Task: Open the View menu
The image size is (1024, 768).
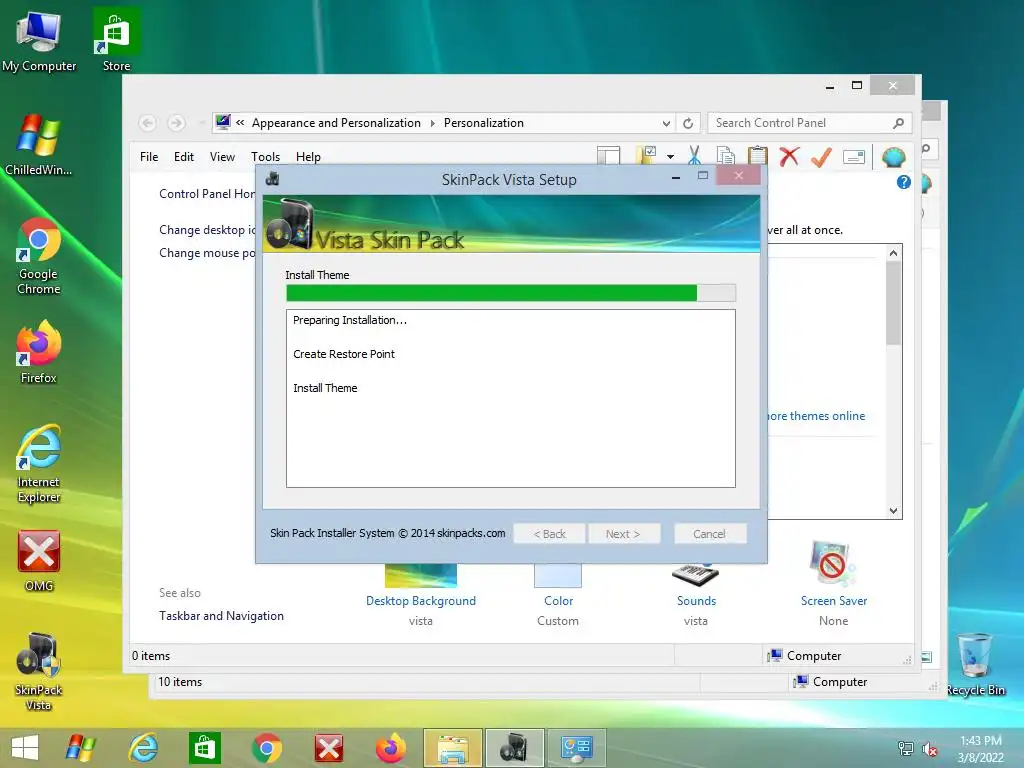Action: tap(222, 157)
